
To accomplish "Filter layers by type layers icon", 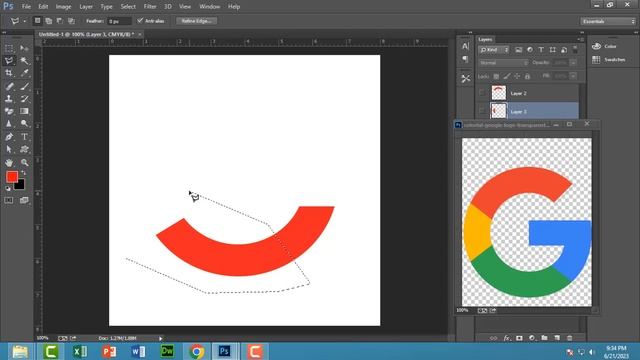I will coord(541,50).
